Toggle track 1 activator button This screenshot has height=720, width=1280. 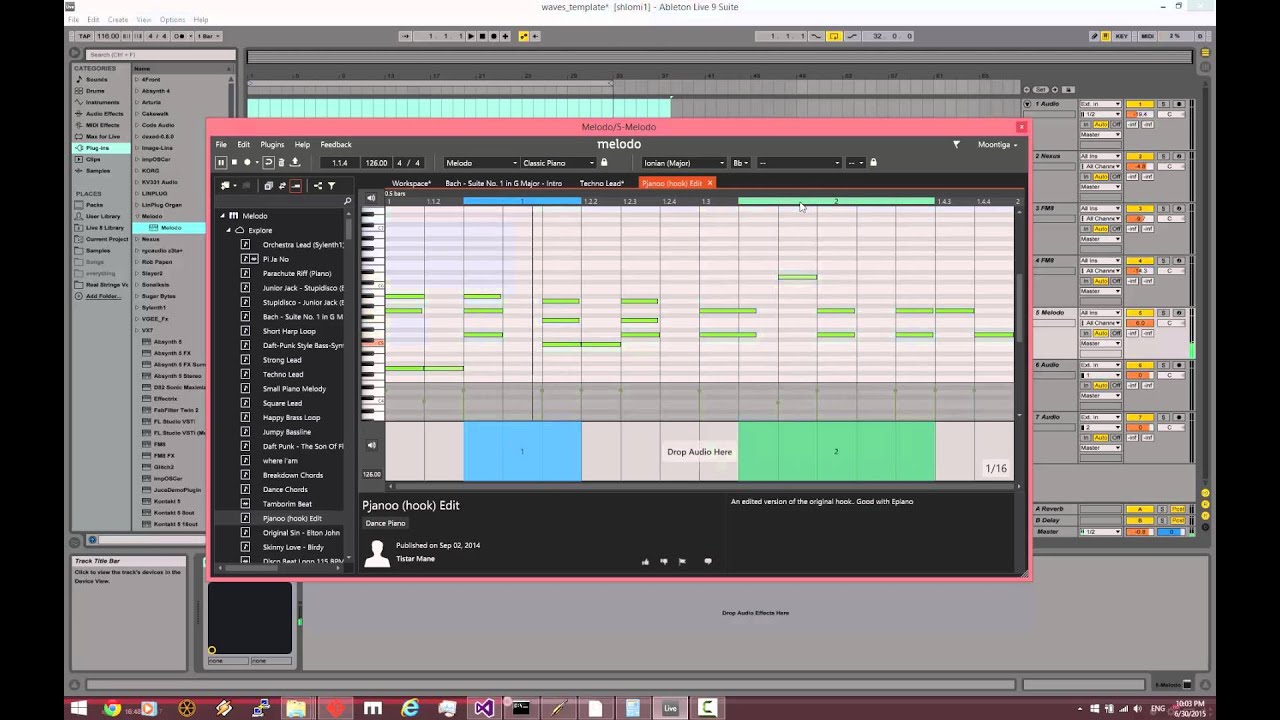coord(1139,104)
